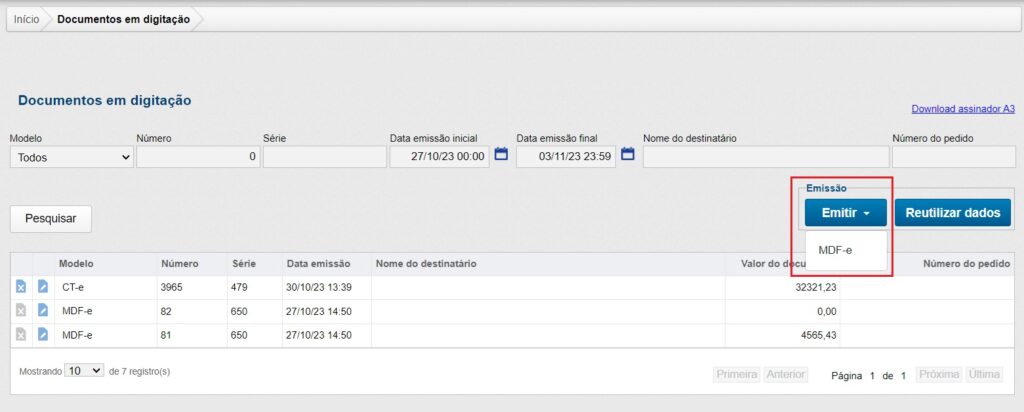The width and height of the screenshot is (1024, 412).
Task: Sort by Data emissão column header
Action: [x=318, y=264]
